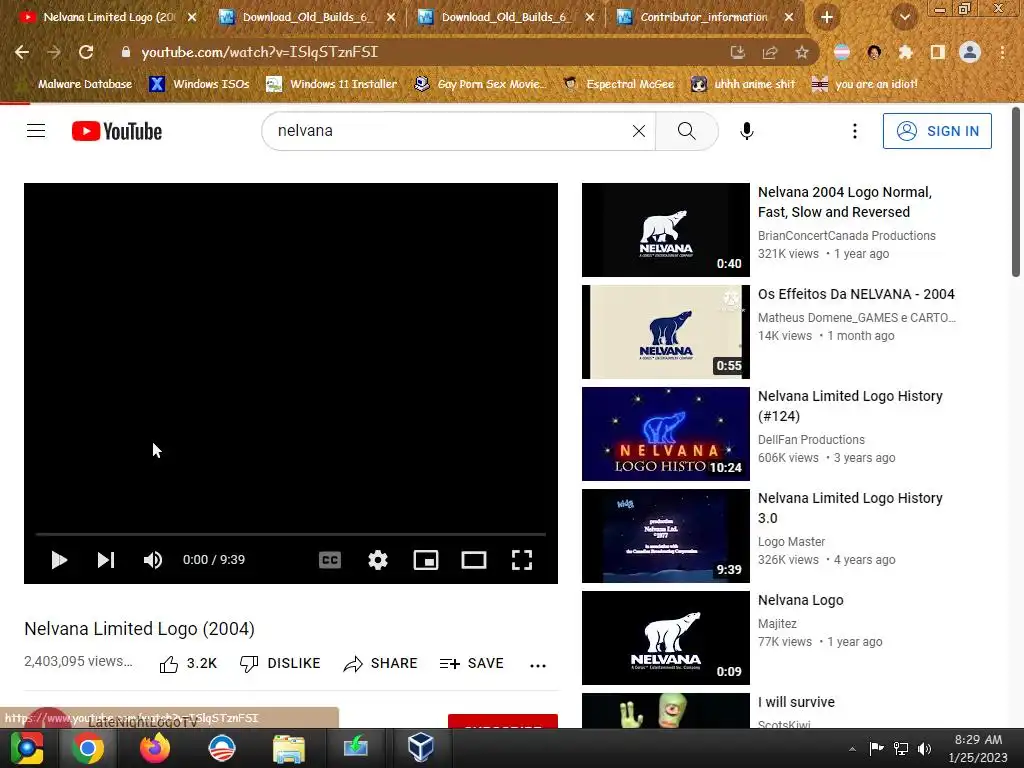Open you are an idiot! bookmark
Viewport: 1024px width, 768px height.
point(865,84)
